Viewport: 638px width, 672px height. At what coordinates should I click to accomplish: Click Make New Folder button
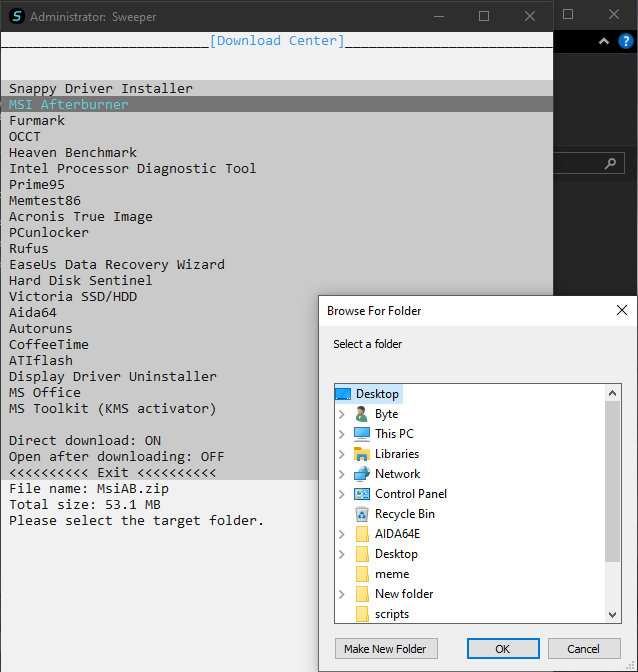pyautogui.click(x=386, y=649)
